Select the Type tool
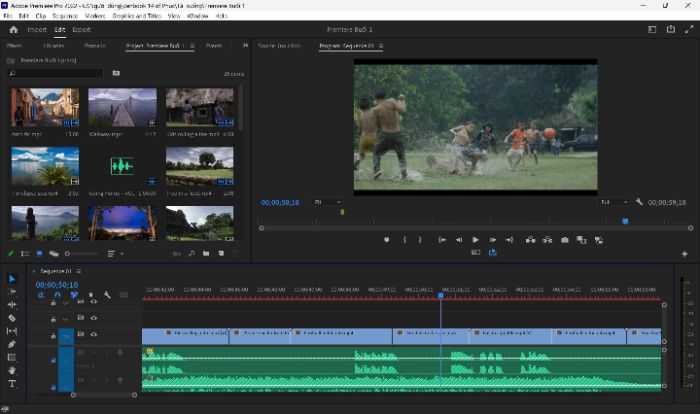The width and height of the screenshot is (700, 414). coord(12,384)
